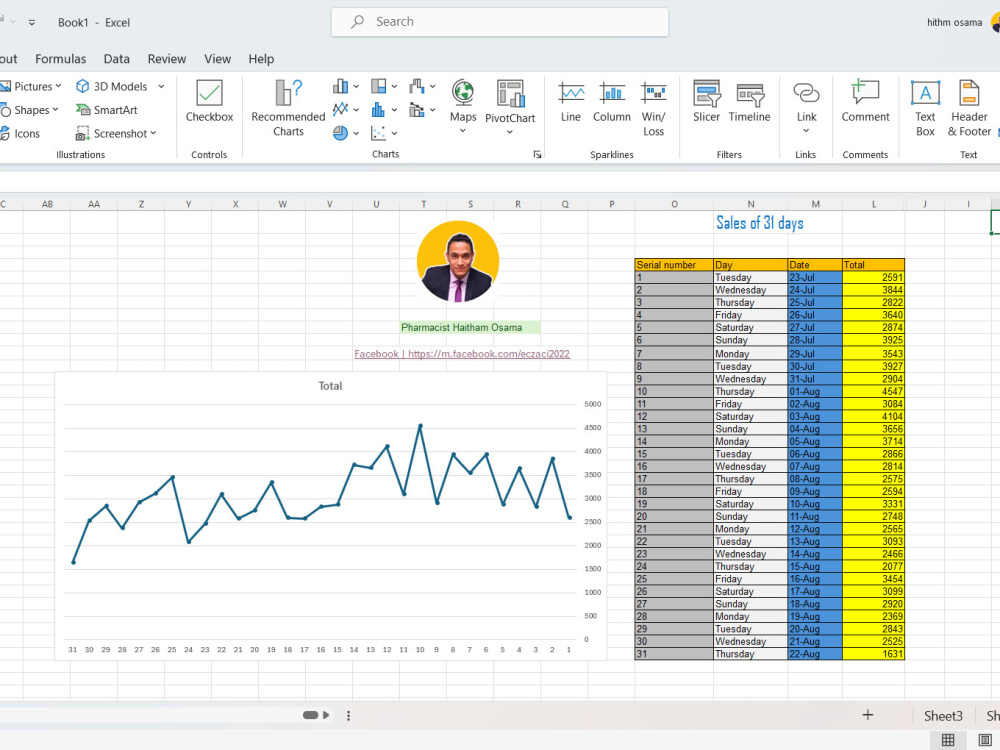Add a new sheet with plus button
Viewport: 1000px width, 750px height.
click(x=867, y=715)
